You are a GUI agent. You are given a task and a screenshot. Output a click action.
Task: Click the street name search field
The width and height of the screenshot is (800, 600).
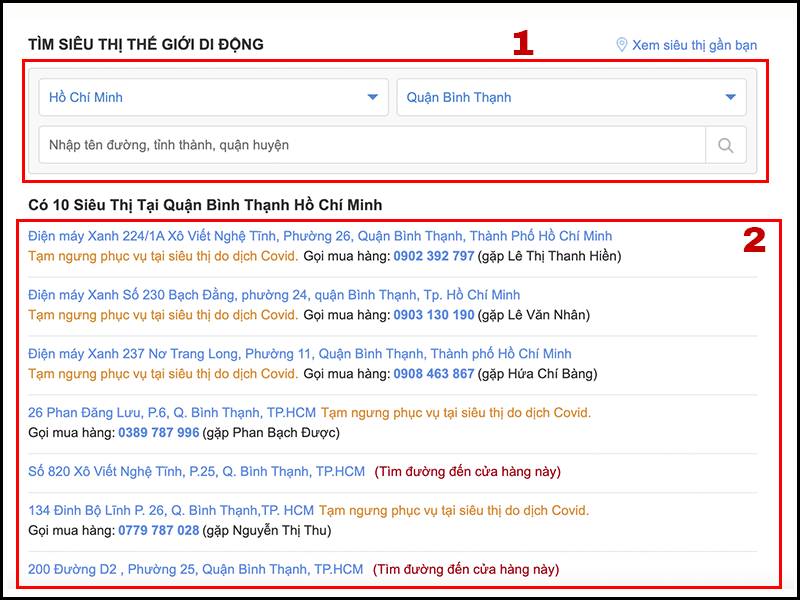coord(372,145)
